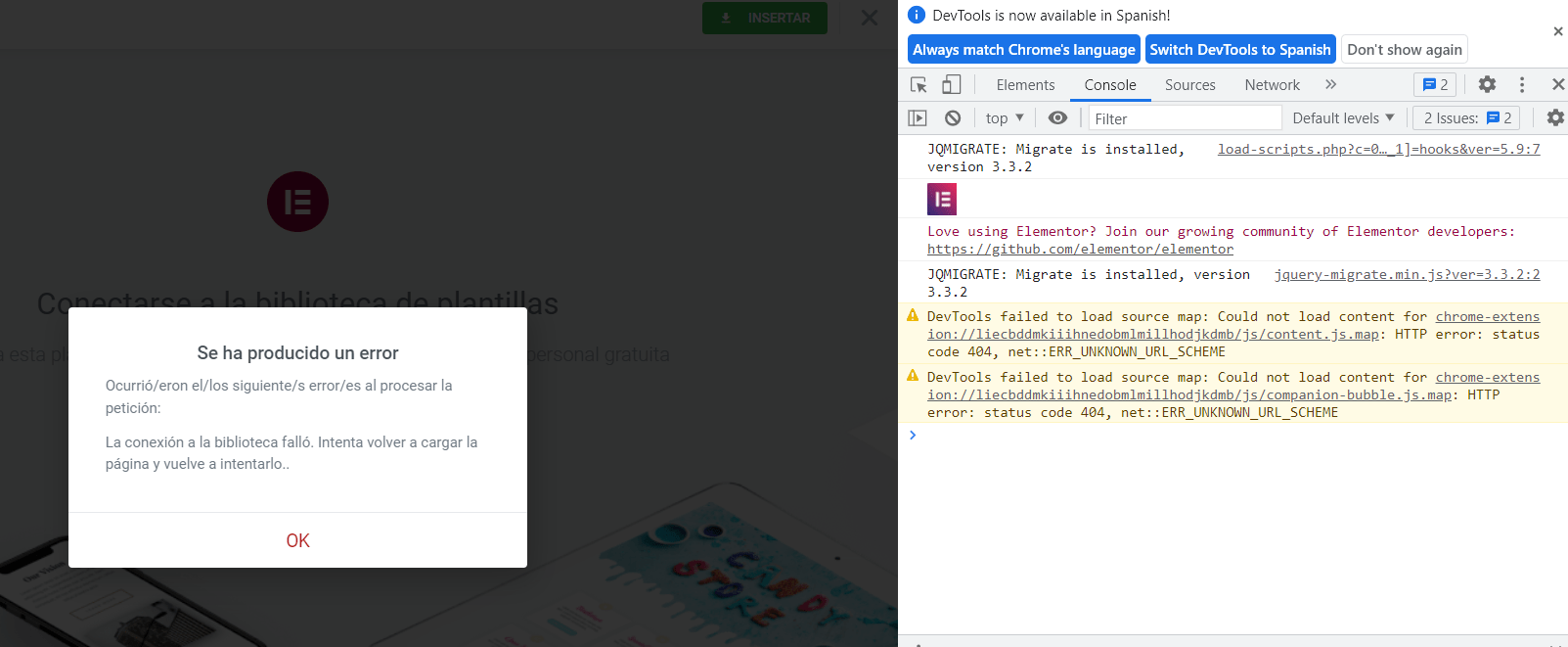Open console settings gear
The width and height of the screenshot is (1568, 647).
1555,117
